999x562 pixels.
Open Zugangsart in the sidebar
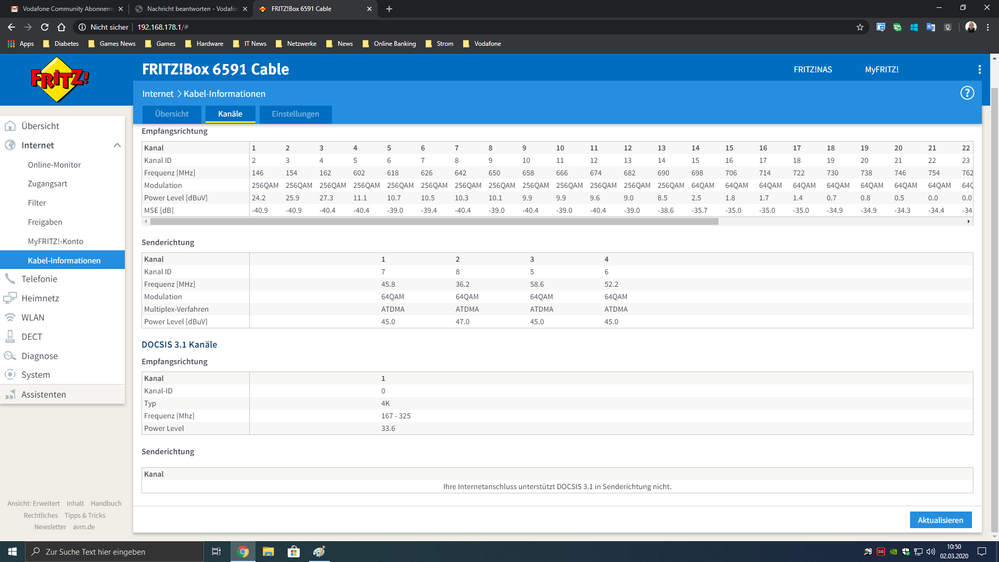[47, 184]
